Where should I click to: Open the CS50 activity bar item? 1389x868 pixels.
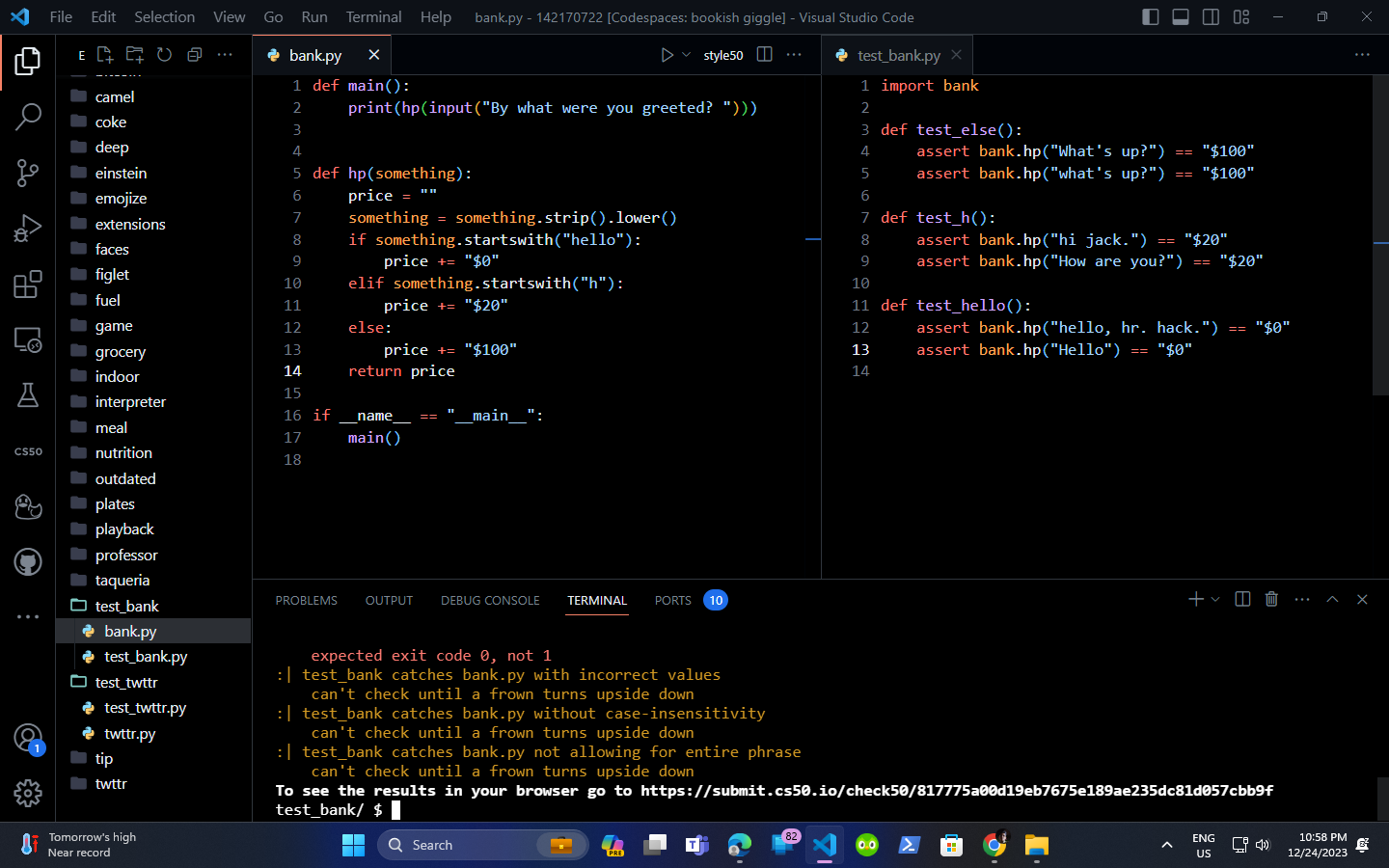coord(28,451)
